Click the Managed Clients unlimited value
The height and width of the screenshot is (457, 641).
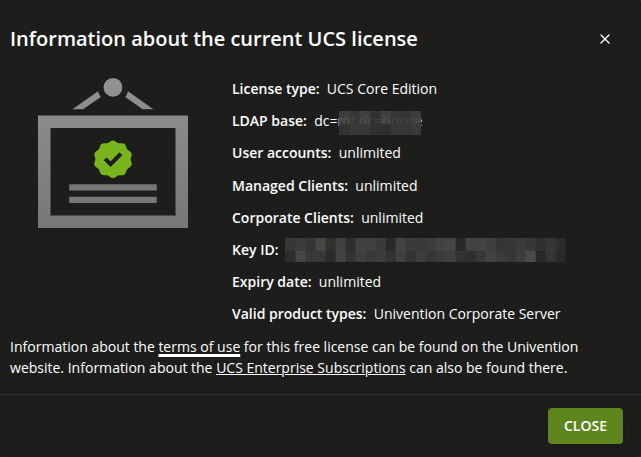tap(386, 186)
